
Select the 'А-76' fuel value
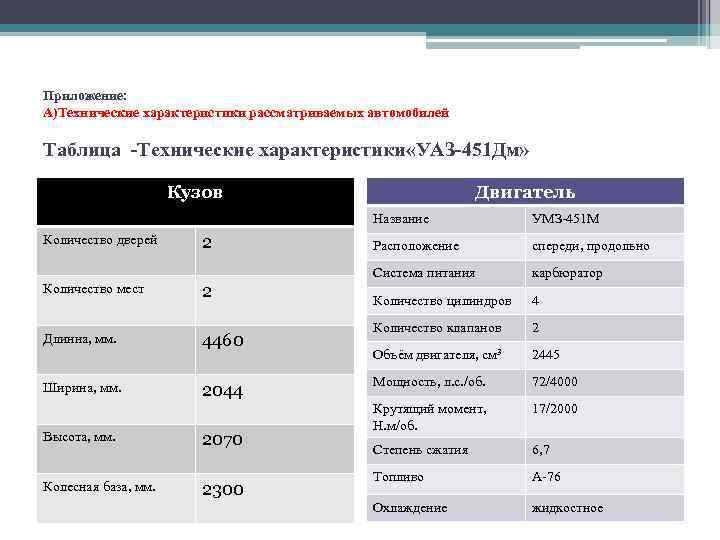pyautogui.click(x=546, y=477)
